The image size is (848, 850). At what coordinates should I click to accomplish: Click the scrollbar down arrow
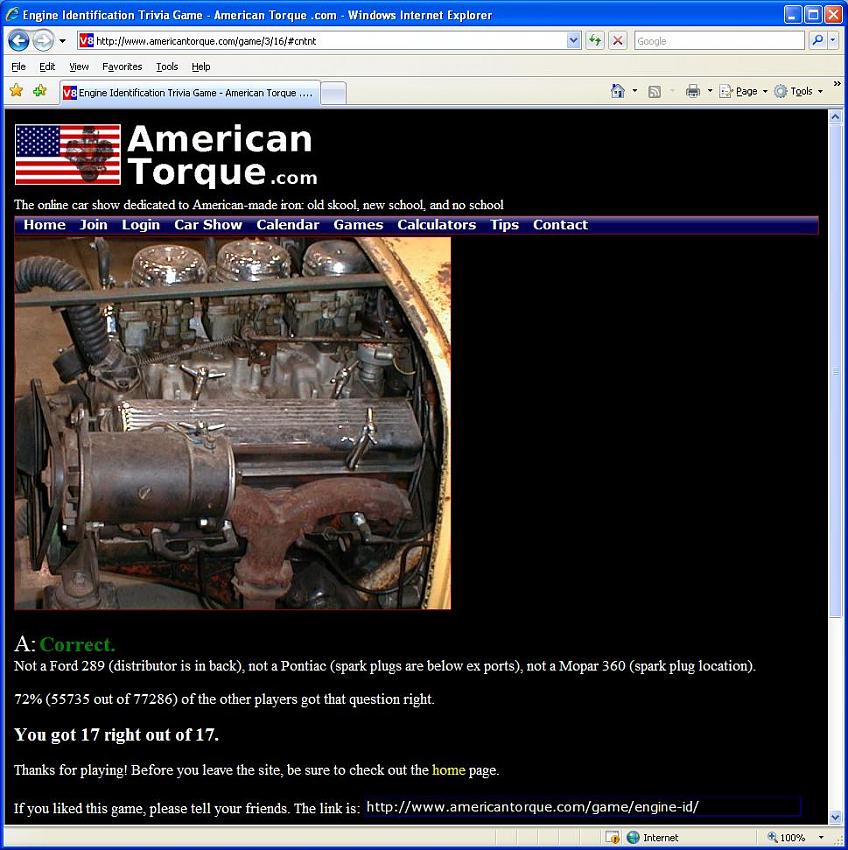835,817
